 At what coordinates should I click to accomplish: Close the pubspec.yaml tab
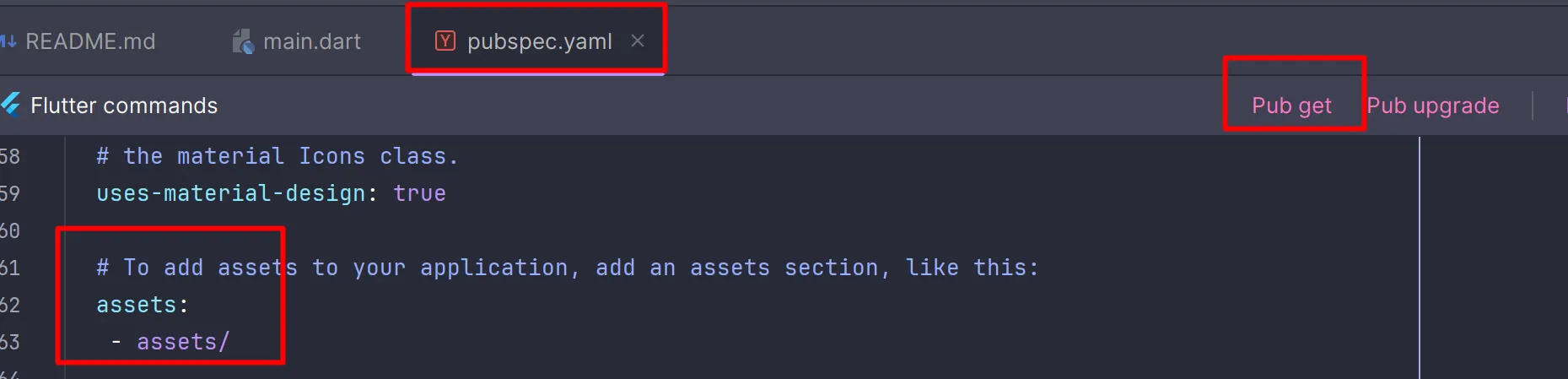(638, 41)
